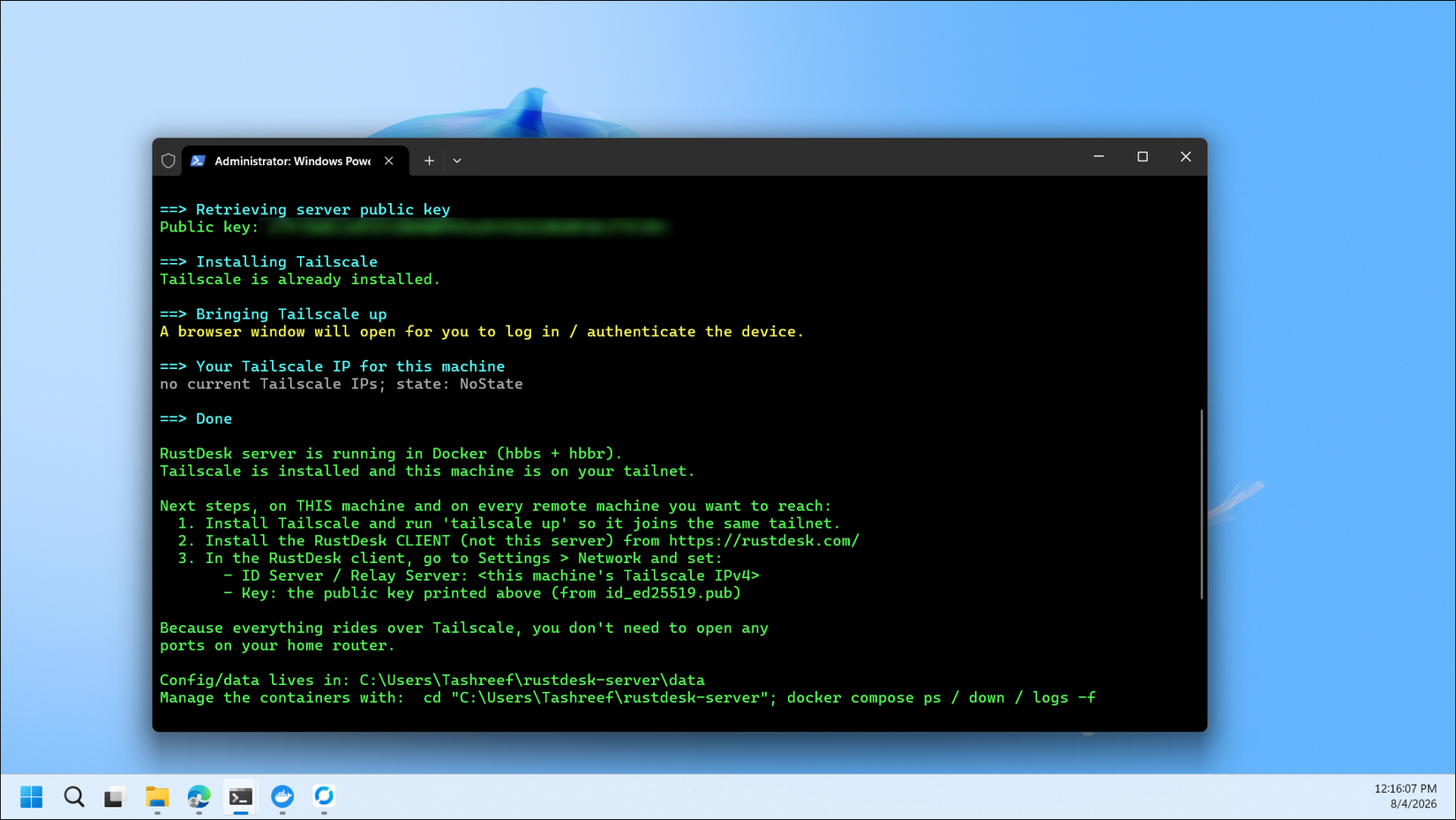Image resolution: width=1456 pixels, height=820 pixels.
Task: Click the Terminal vertical scrollbar thumb
Action: 1202,504
